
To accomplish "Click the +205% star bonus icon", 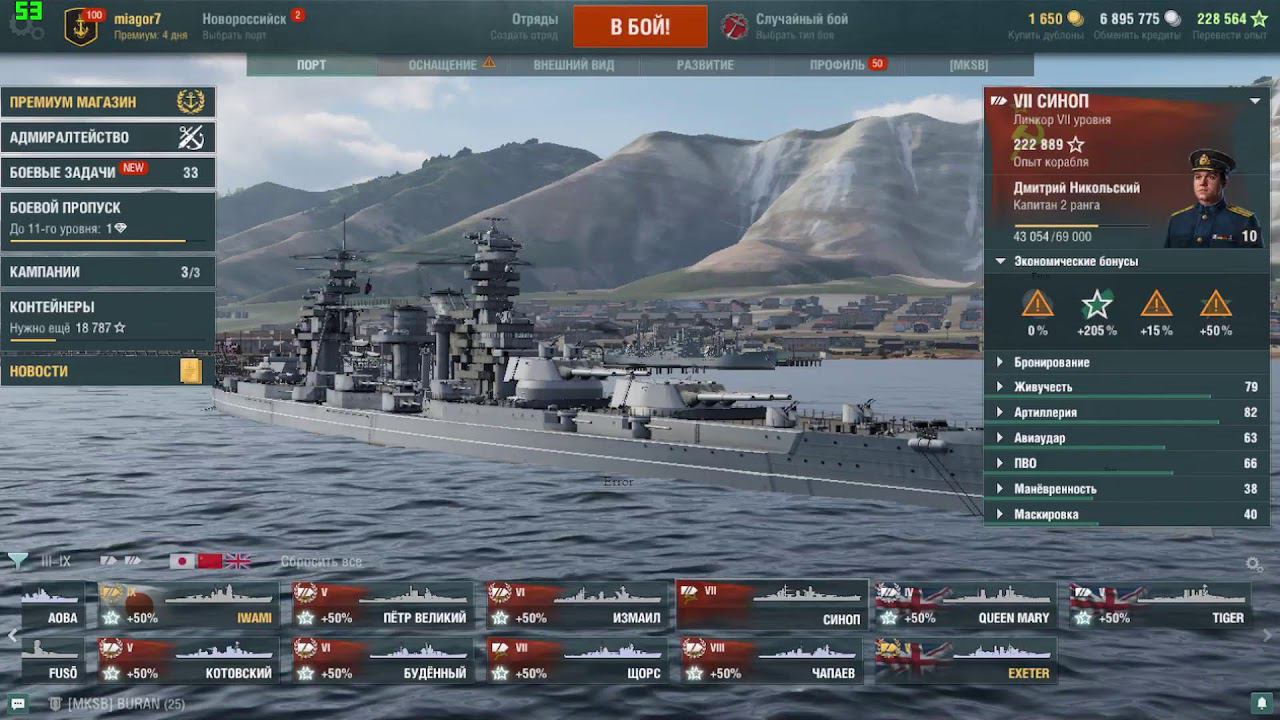I will click(x=1097, y=304).
